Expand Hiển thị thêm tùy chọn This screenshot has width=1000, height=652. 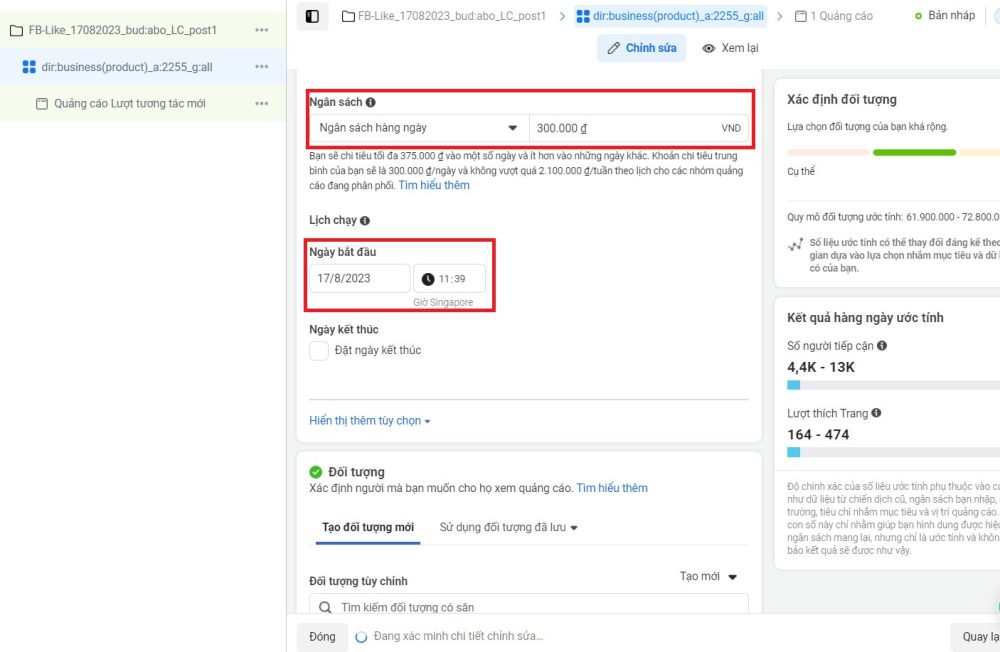370,421
